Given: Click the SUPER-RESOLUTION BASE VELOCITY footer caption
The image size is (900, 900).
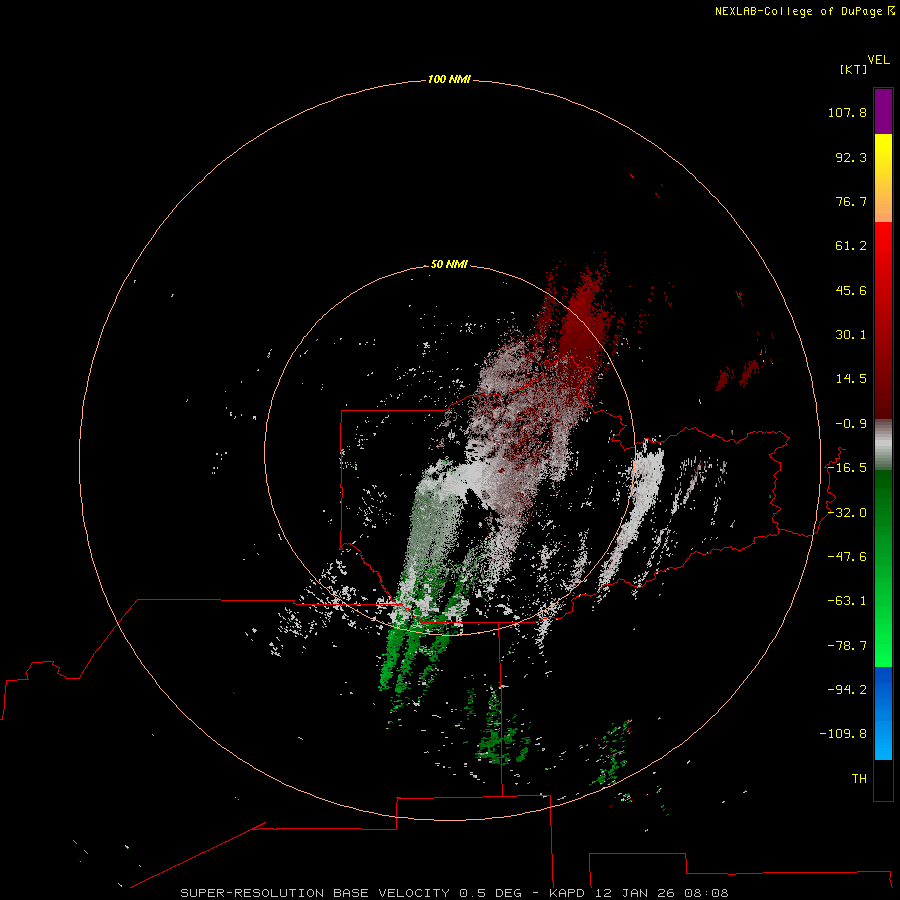Looking at the screenshot, I should click(x=454, y=893).
